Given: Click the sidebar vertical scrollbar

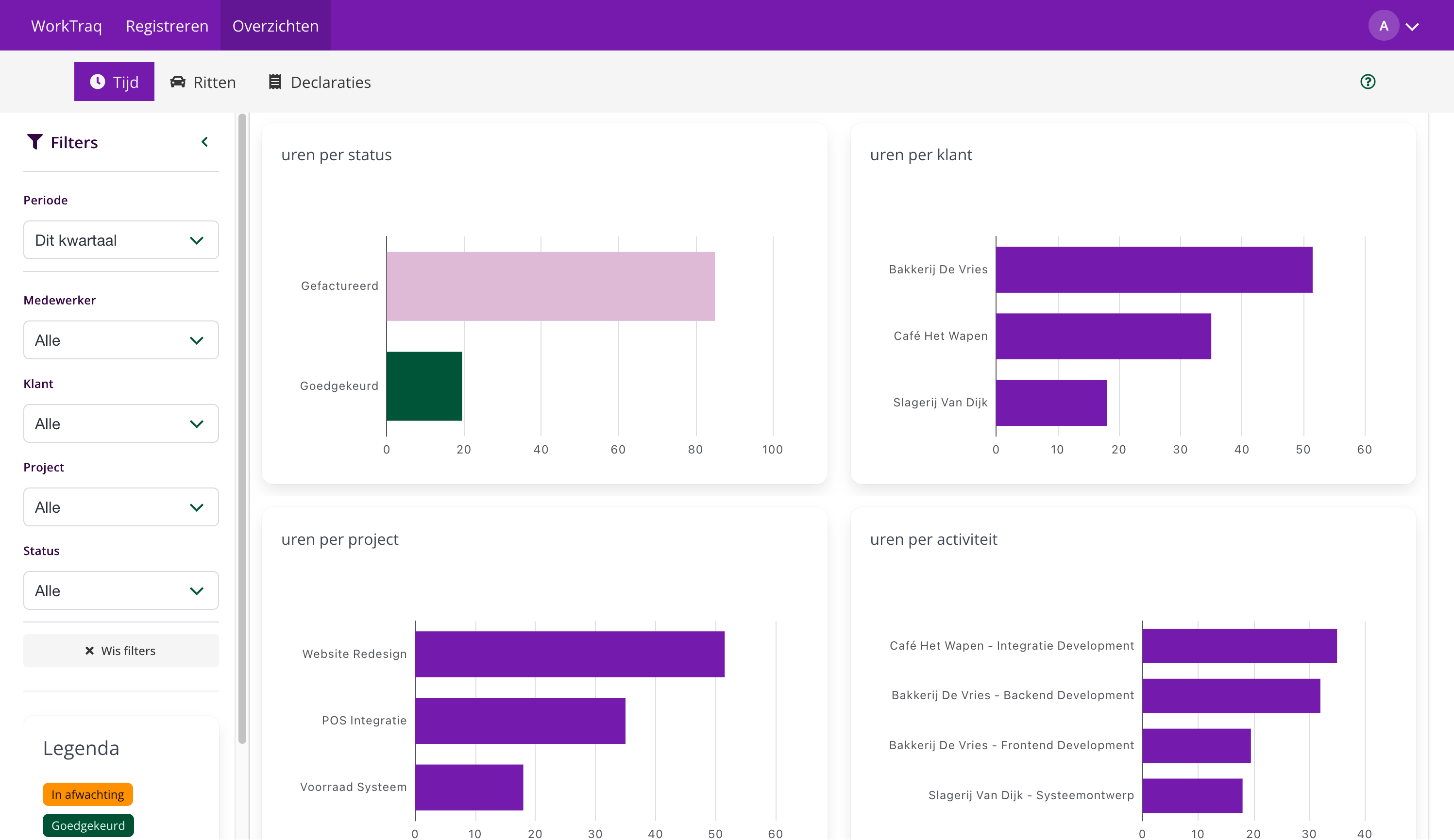Looking at the screenshot, I should (x=242, y=429).
